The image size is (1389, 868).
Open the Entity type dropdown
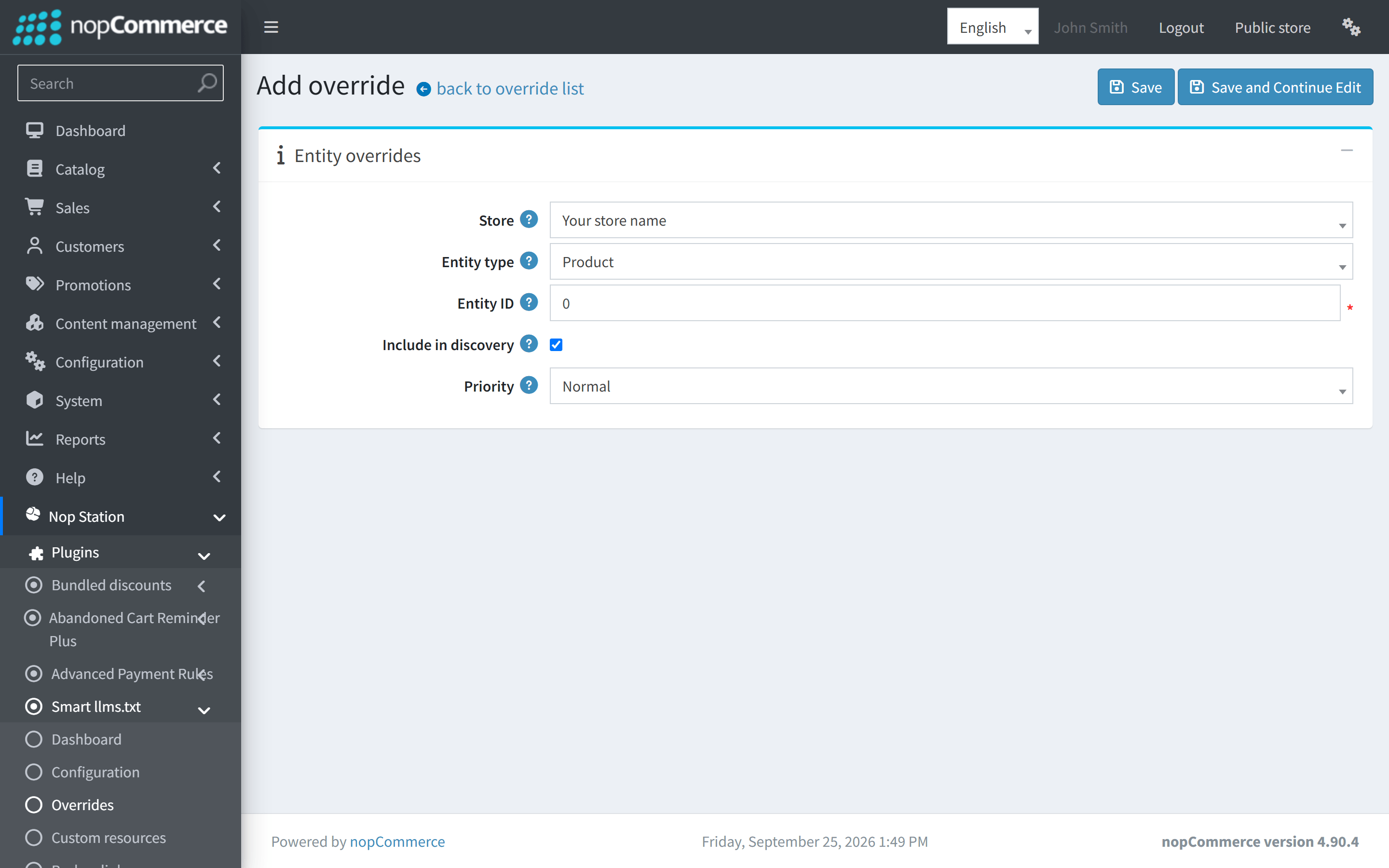click(951, 261)
